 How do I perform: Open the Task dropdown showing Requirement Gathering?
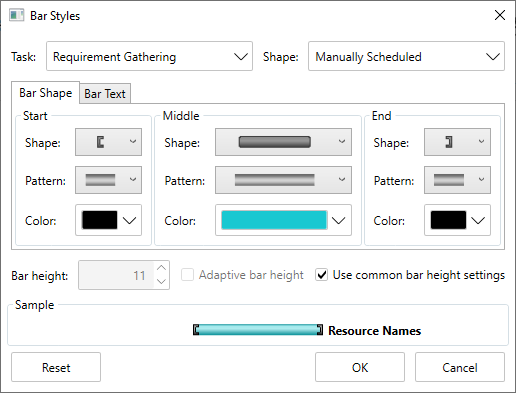[x=149, y=56]
